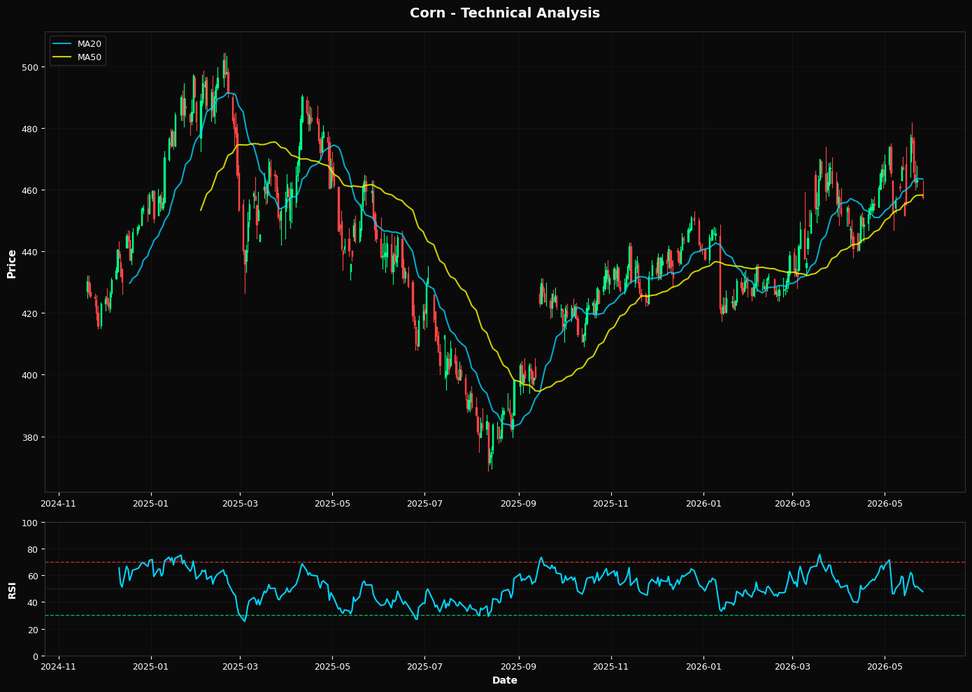Click the 440 price axis tick

coord(32,252)
